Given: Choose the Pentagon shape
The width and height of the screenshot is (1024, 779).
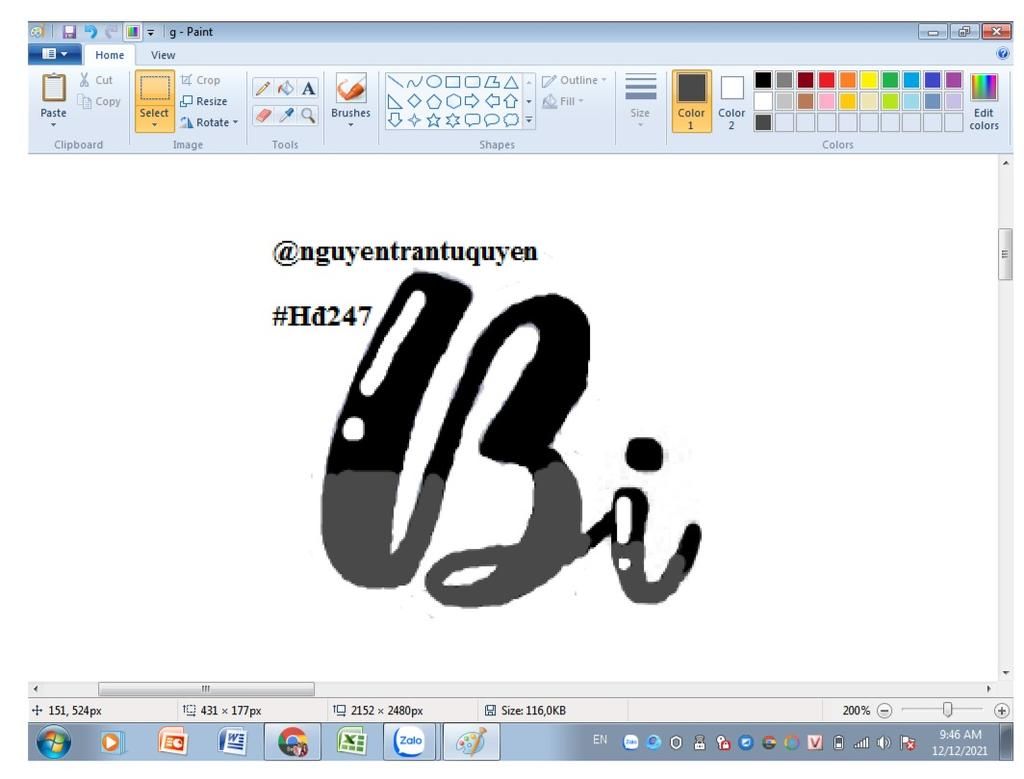Looking at the screenshot, I should coord(434,101).
